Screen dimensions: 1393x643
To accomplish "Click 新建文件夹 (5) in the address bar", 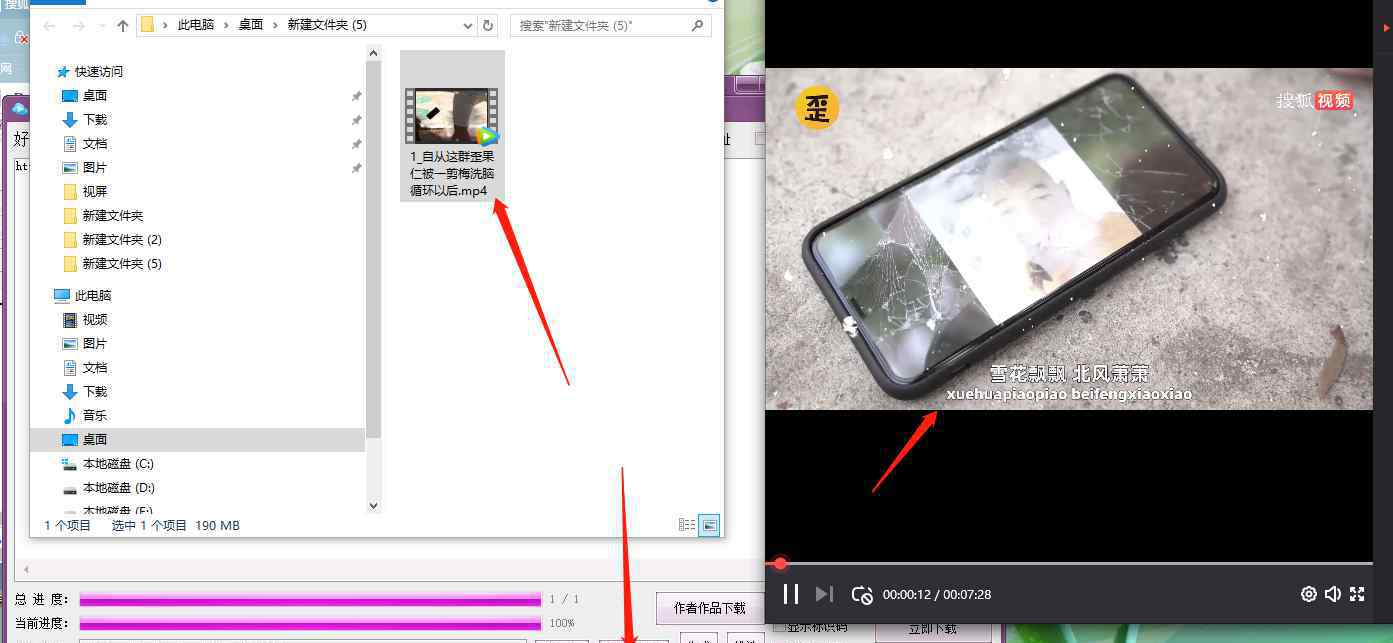I will coord(327,25).
